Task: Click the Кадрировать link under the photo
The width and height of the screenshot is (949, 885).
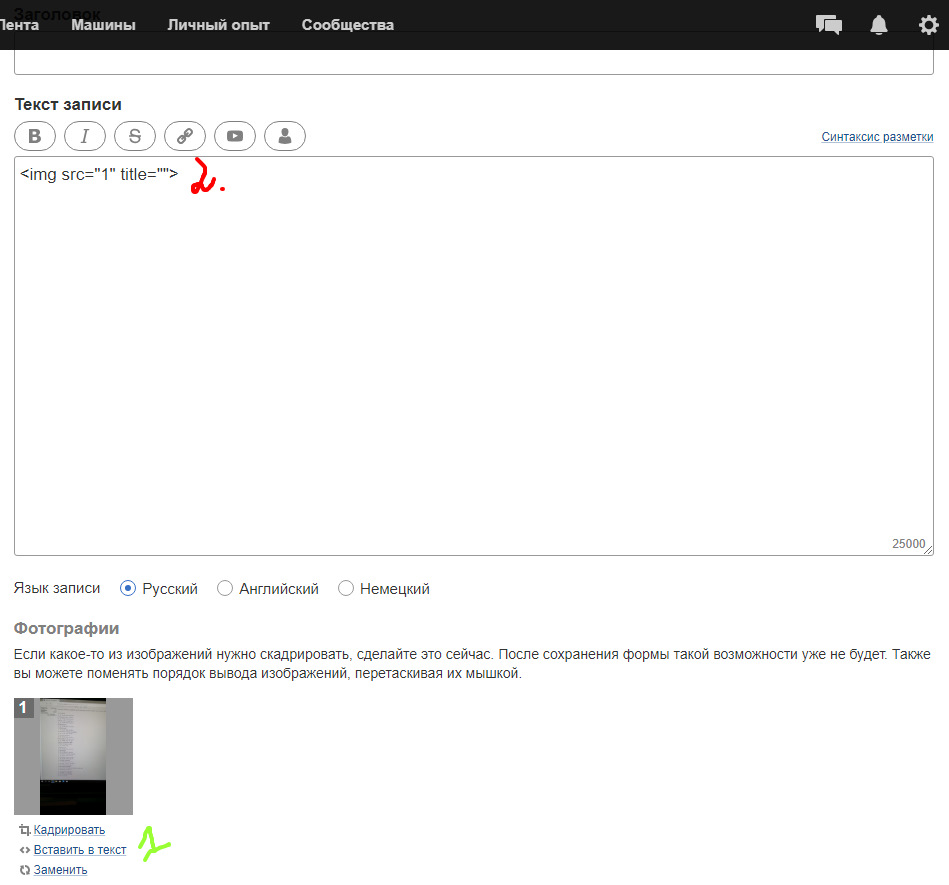Action: click(69, 830)
